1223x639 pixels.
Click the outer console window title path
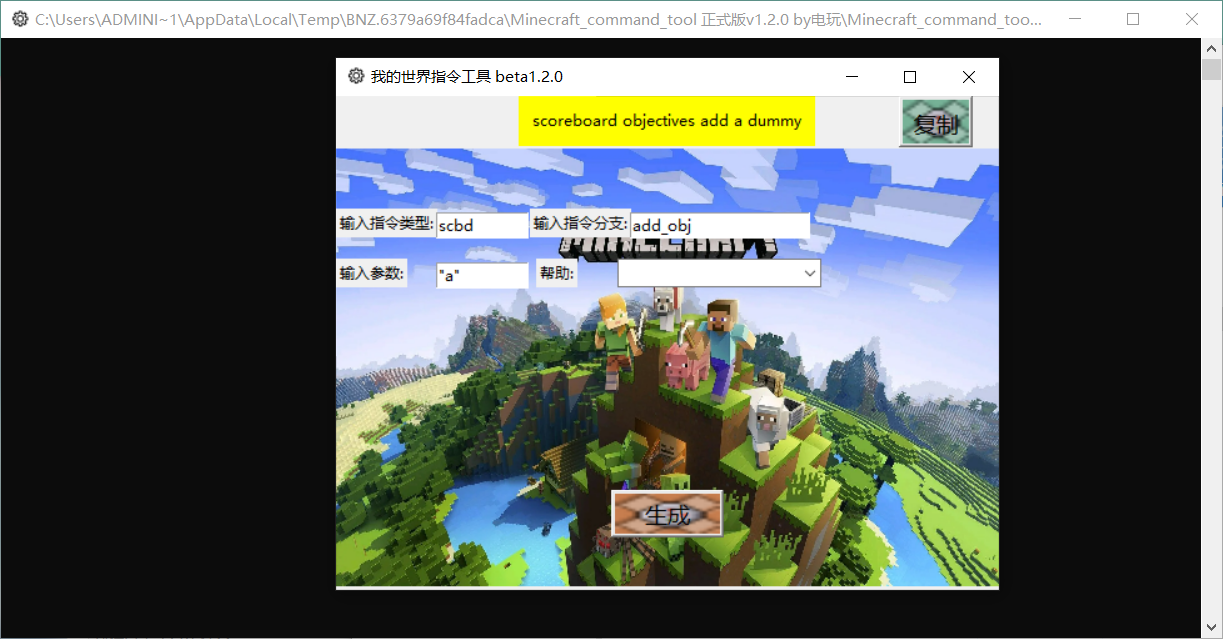pyautogui.click(x=538, y=19)
